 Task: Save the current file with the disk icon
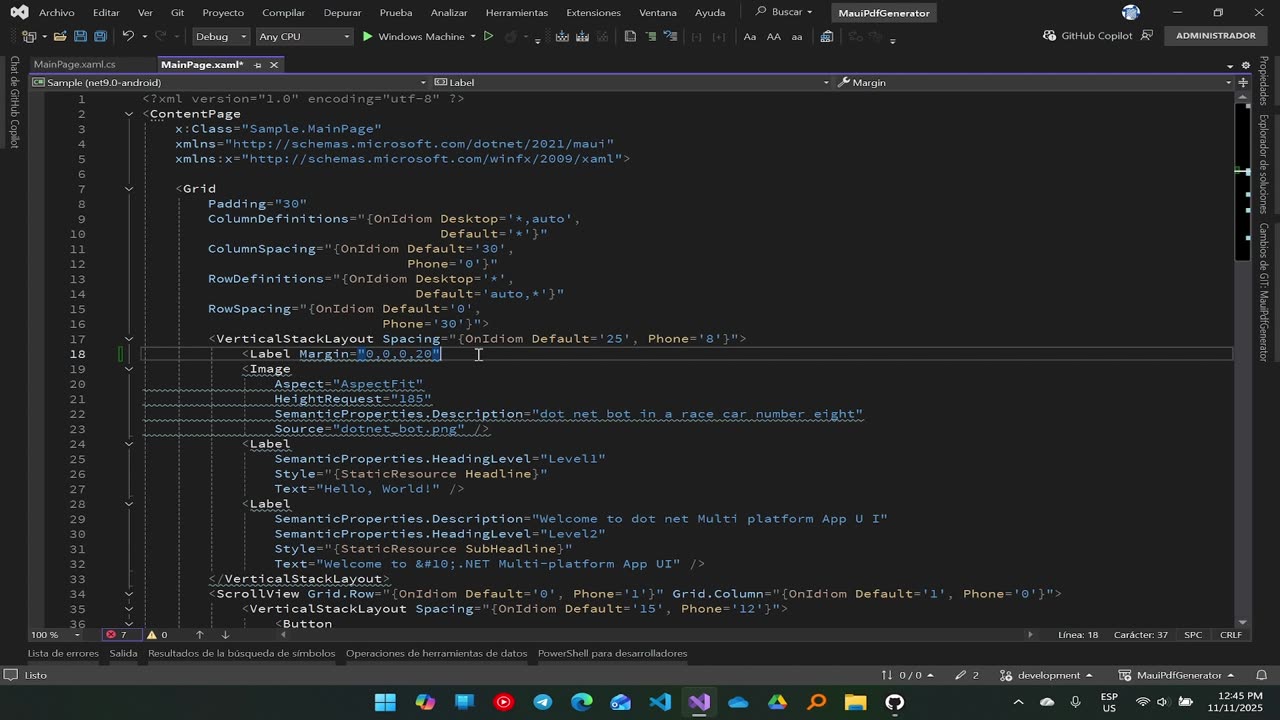(80, 36)
